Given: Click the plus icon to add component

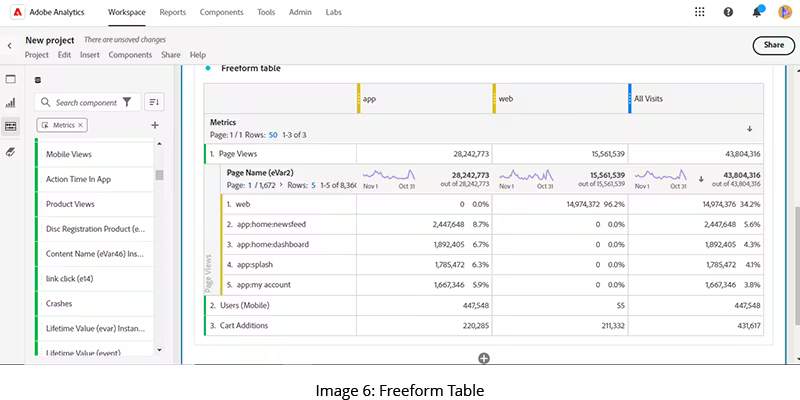Looking at the screenshot, I should tap(155, 125).
